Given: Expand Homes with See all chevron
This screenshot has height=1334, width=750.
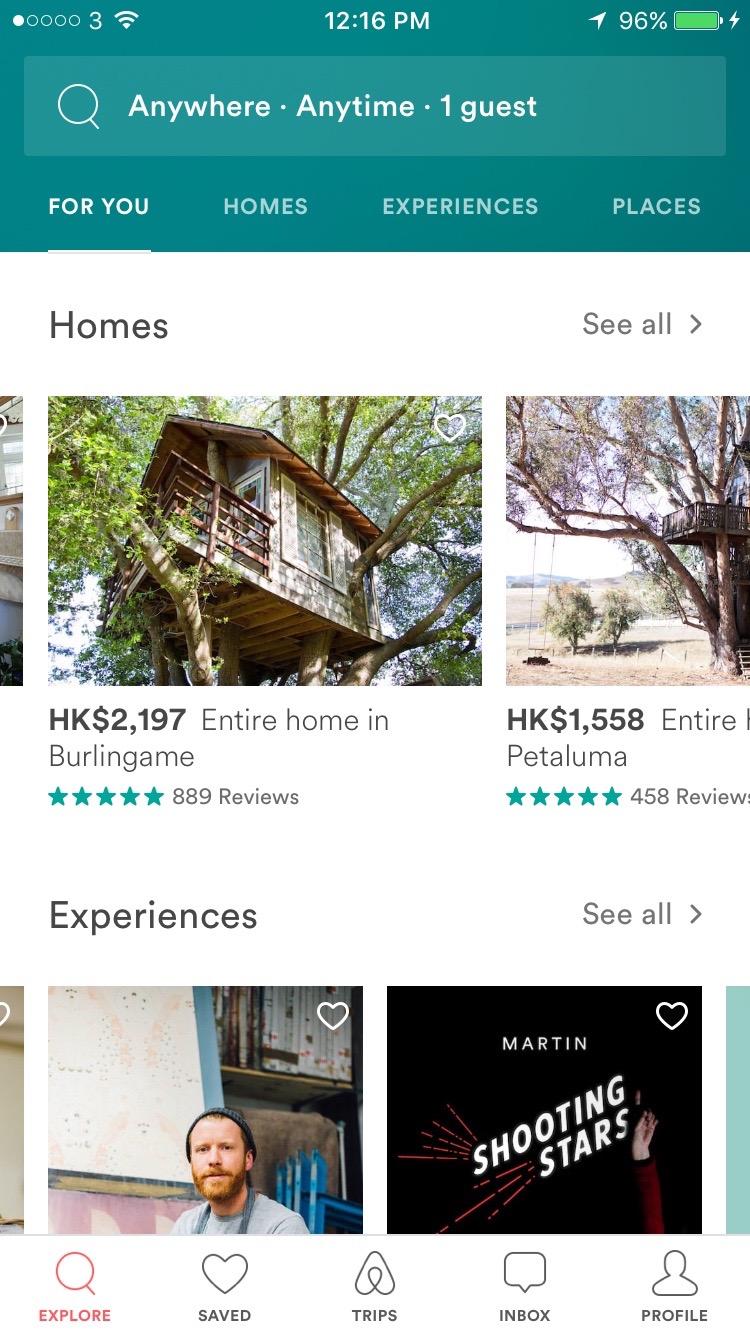Looking at the screenshot, I should (695, 324).
